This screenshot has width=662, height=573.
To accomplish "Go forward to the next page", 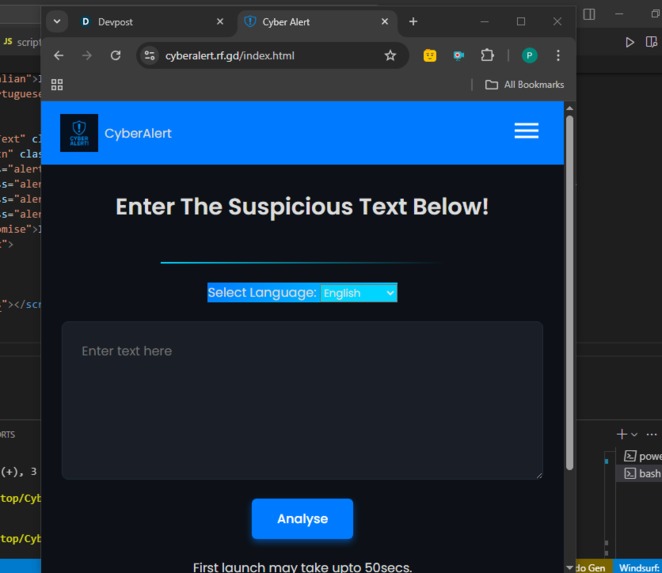I will (x=87, y=55).
